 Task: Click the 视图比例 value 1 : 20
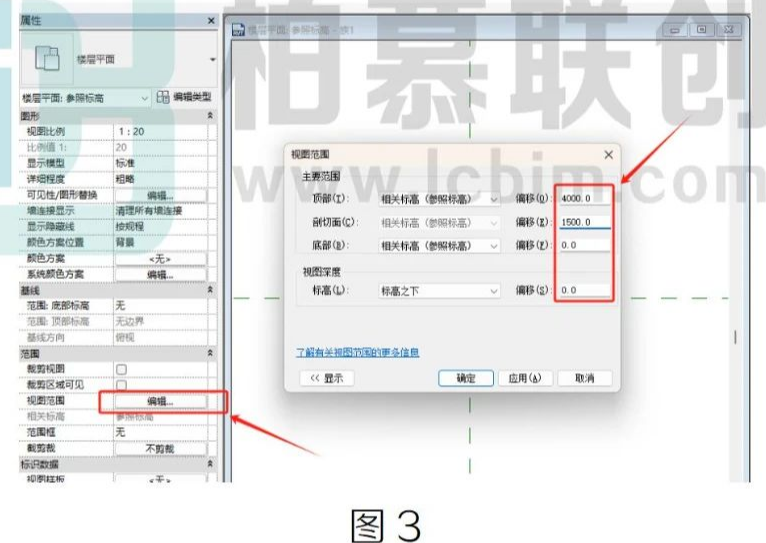tap(161, 131)
